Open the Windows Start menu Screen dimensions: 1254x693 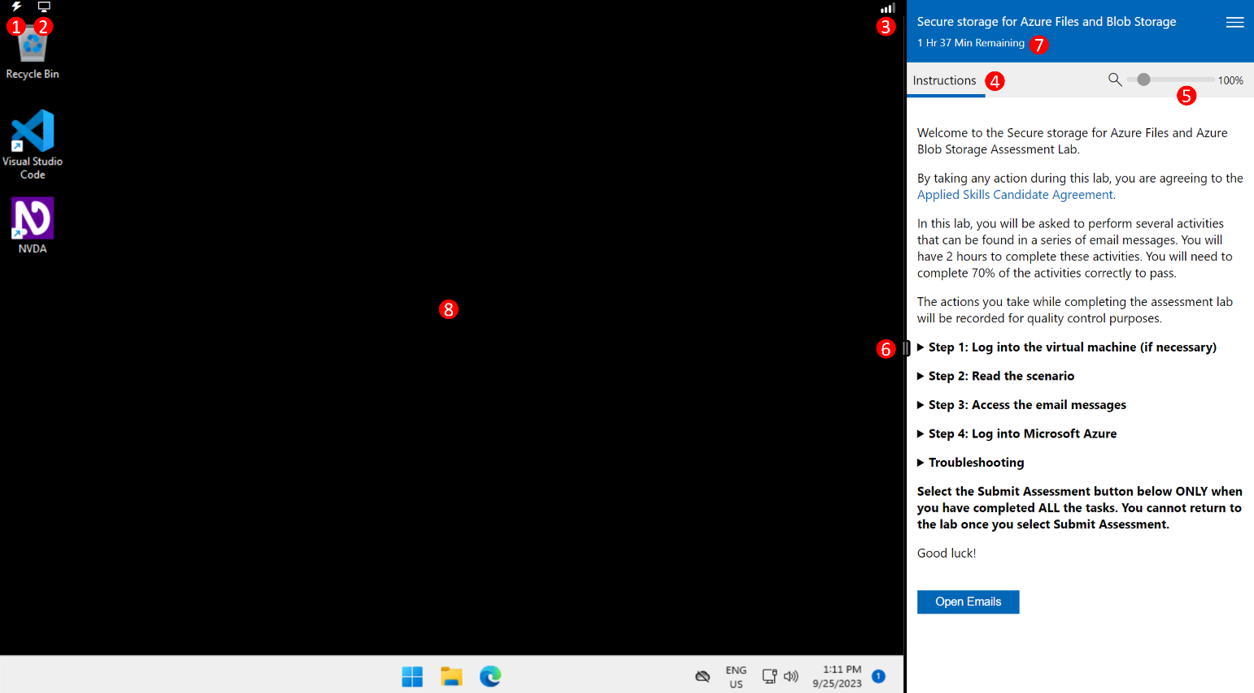coord(412,677)
